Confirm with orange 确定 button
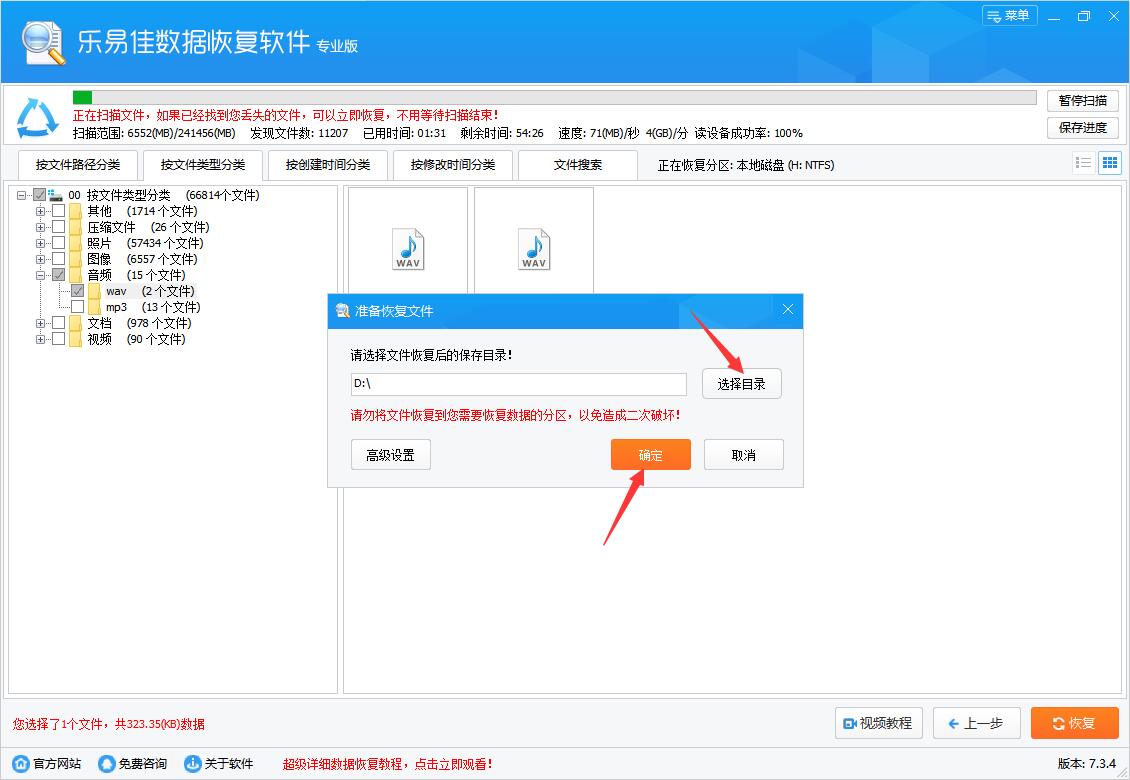The height and width of the screenshot is (780, 1130). click(651, 455)
